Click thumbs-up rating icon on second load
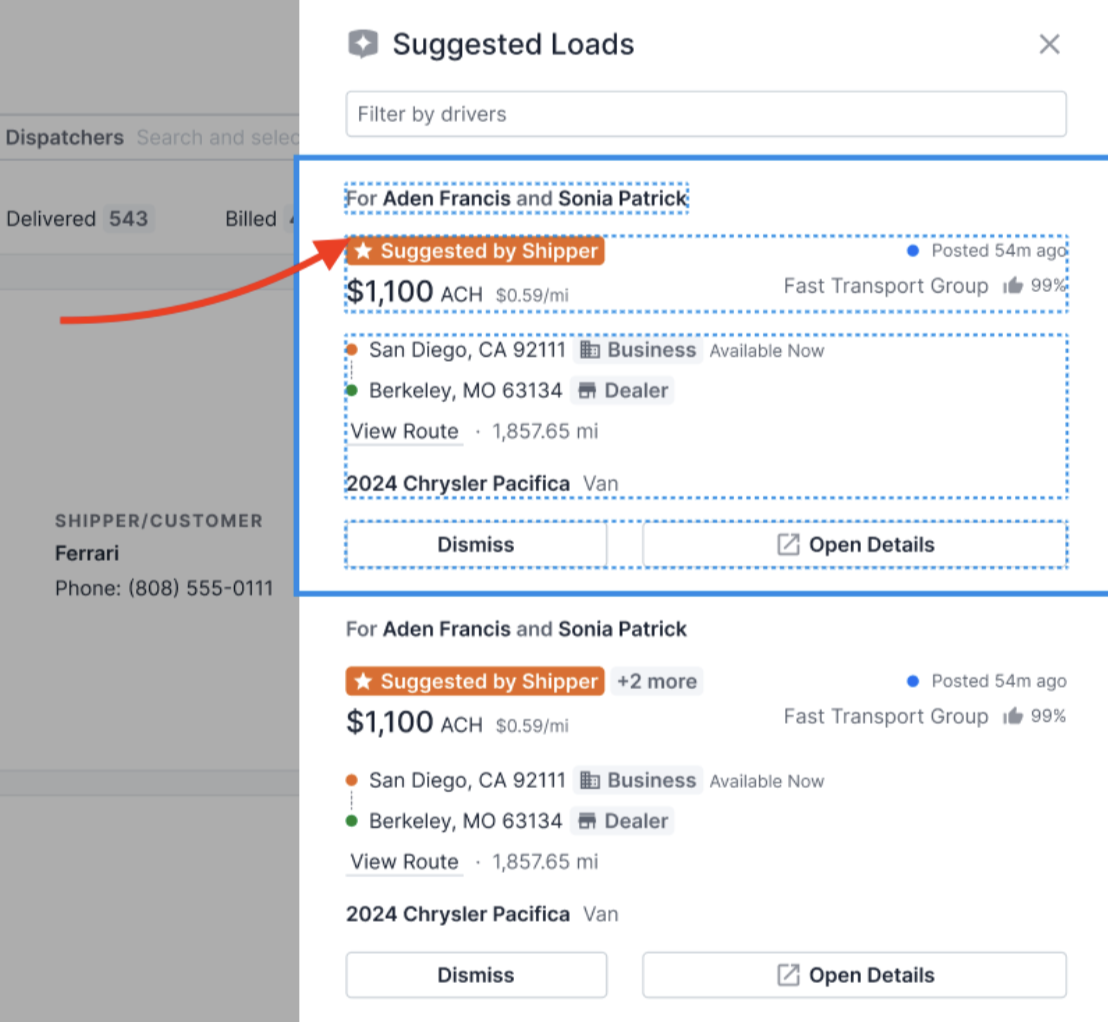Screen dimensions: 1108x1022 [1013, 715]
